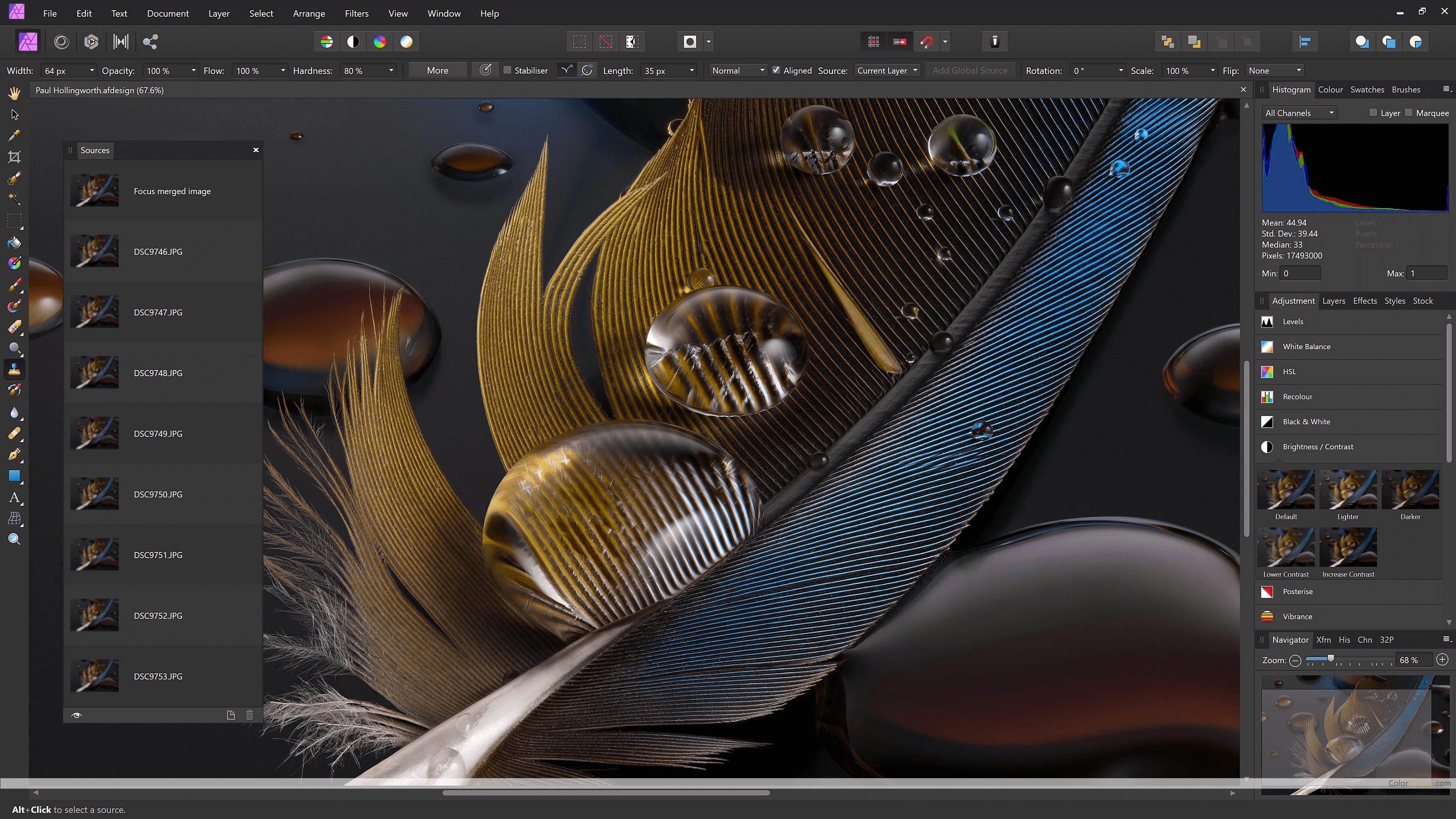
Task: Click the Zoom magnifier tool
Action: pos(14,539)
